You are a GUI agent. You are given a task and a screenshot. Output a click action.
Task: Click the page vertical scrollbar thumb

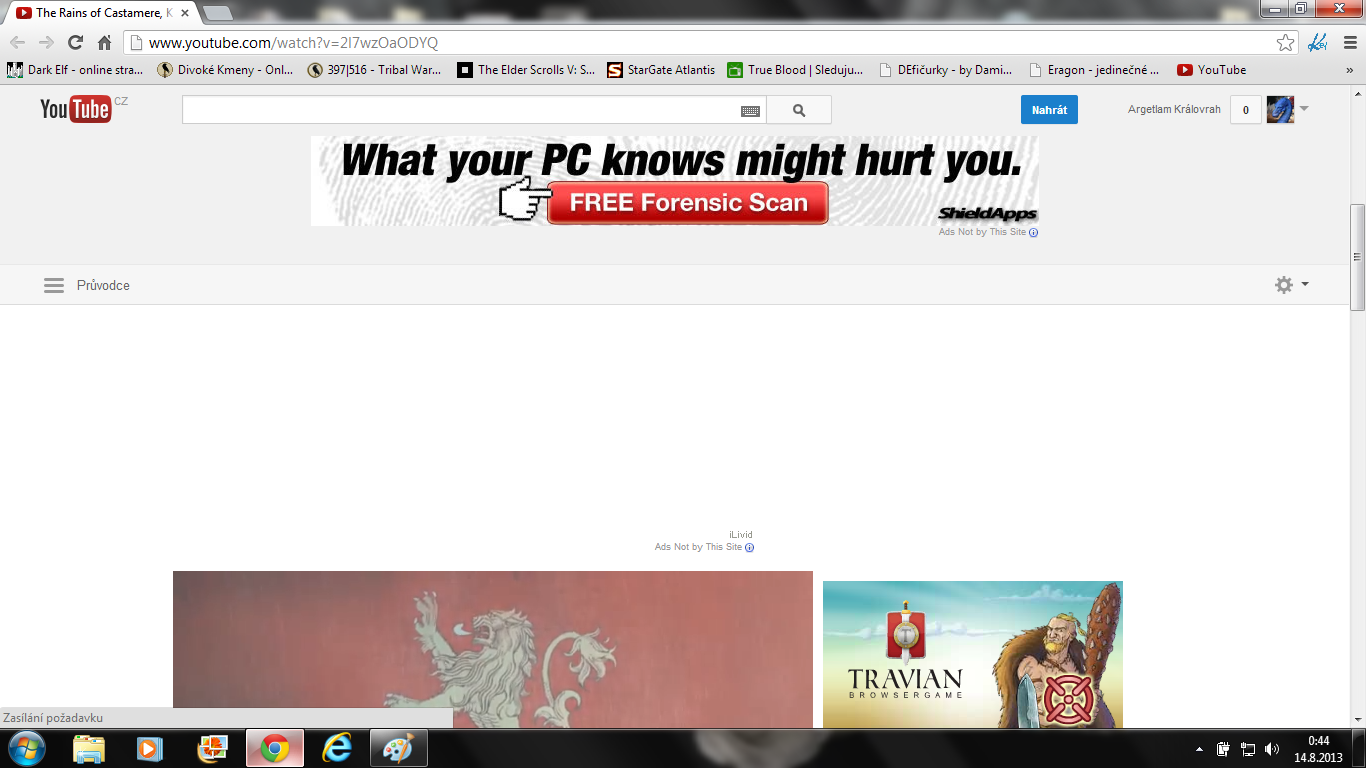[1357, 258]
